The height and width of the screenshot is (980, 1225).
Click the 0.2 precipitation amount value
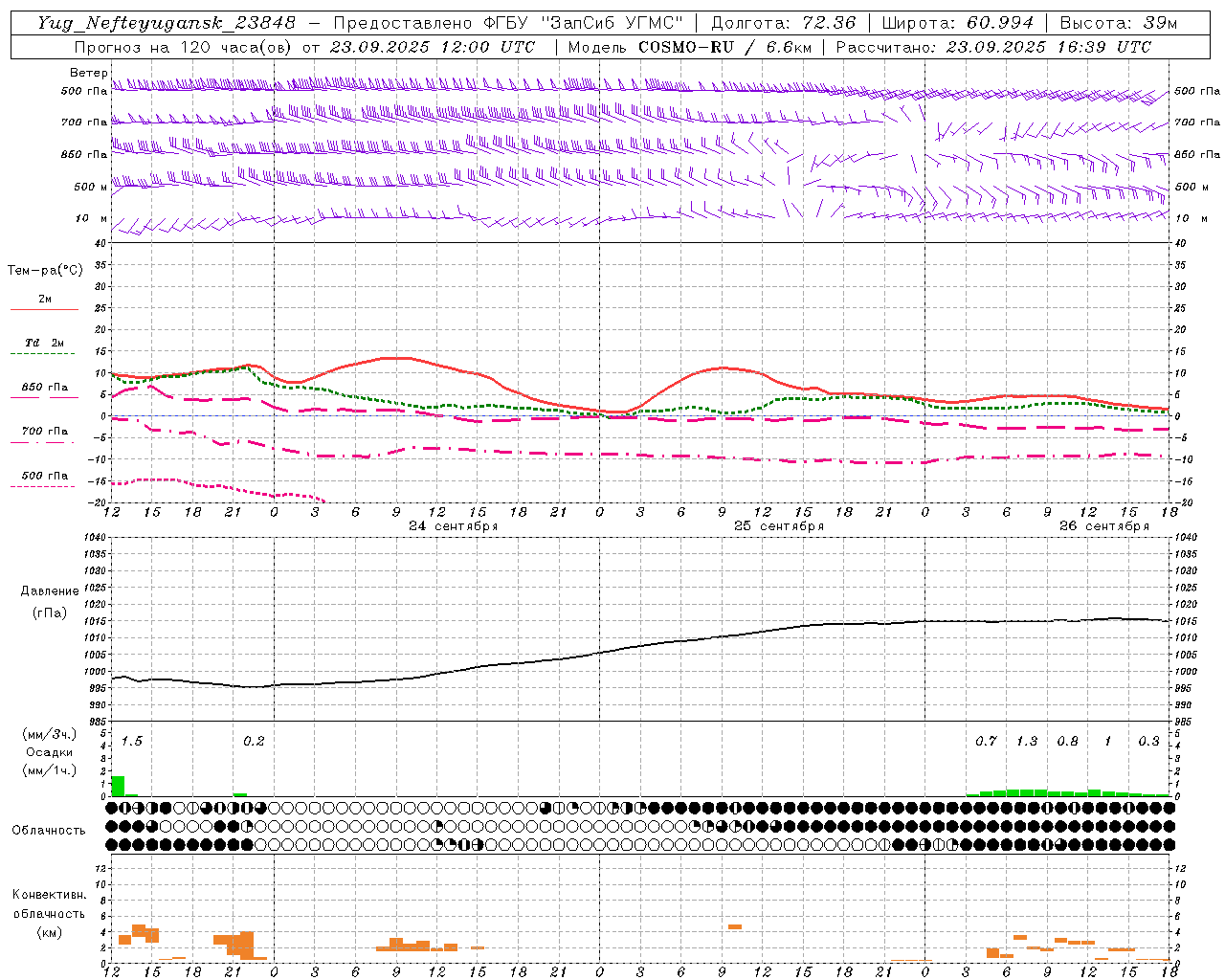[x=254, y=741]
